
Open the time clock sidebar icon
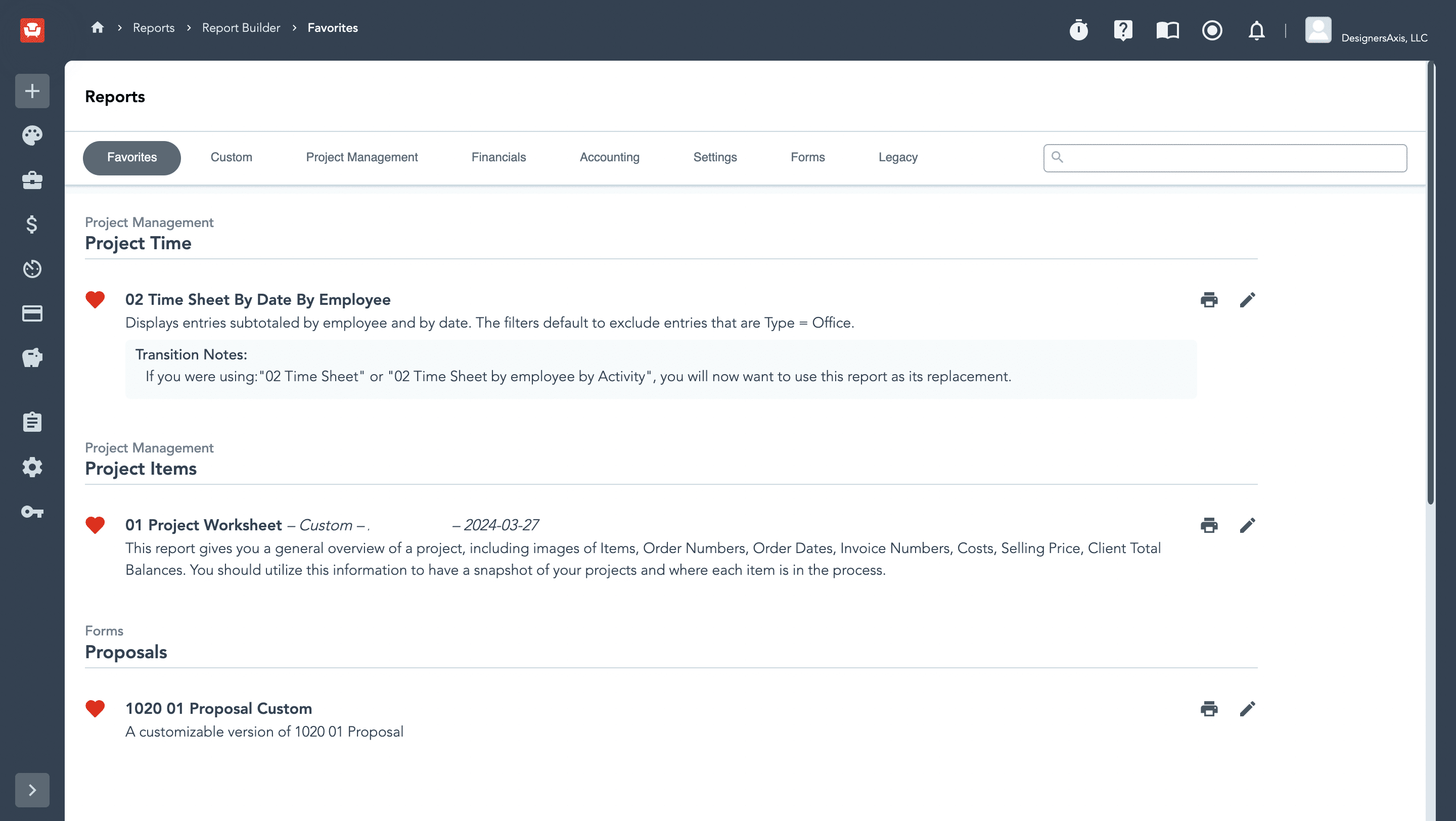click(x=32, y=269)
